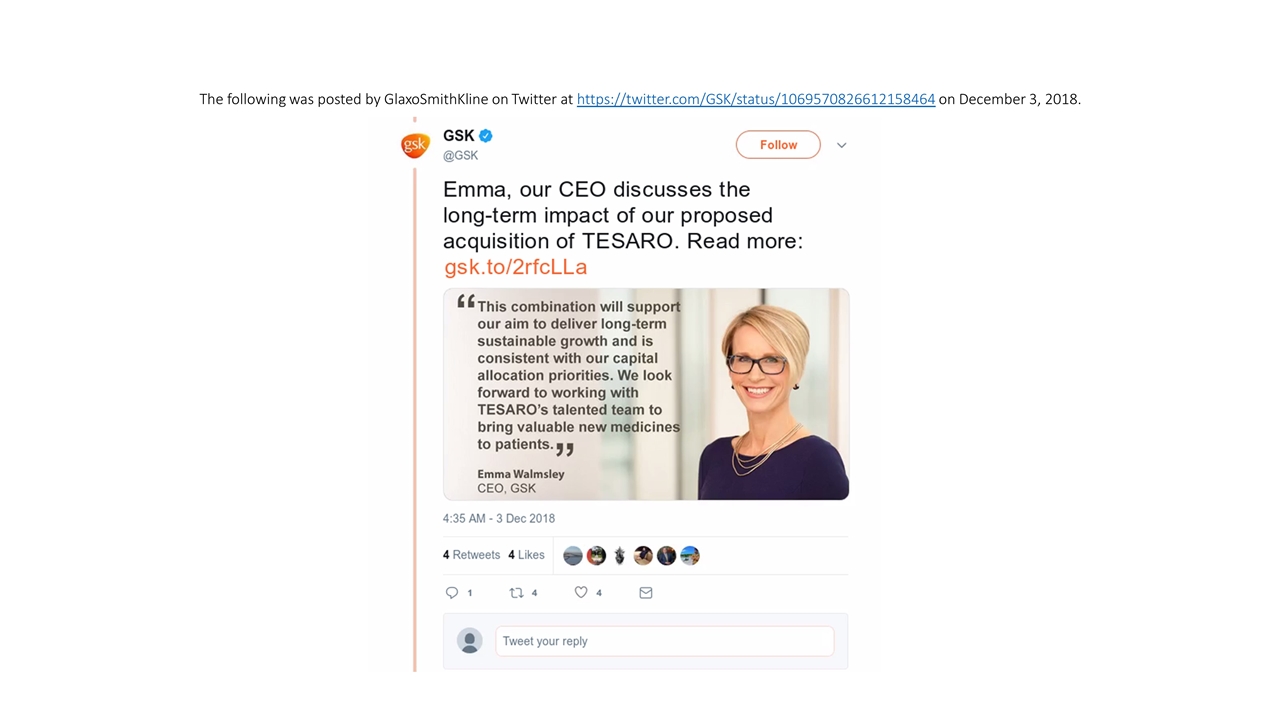Screen dimensions: 1280x720
Task: View the 4 Retweets list
Action: pyautogui.click(x=471, y=555)
